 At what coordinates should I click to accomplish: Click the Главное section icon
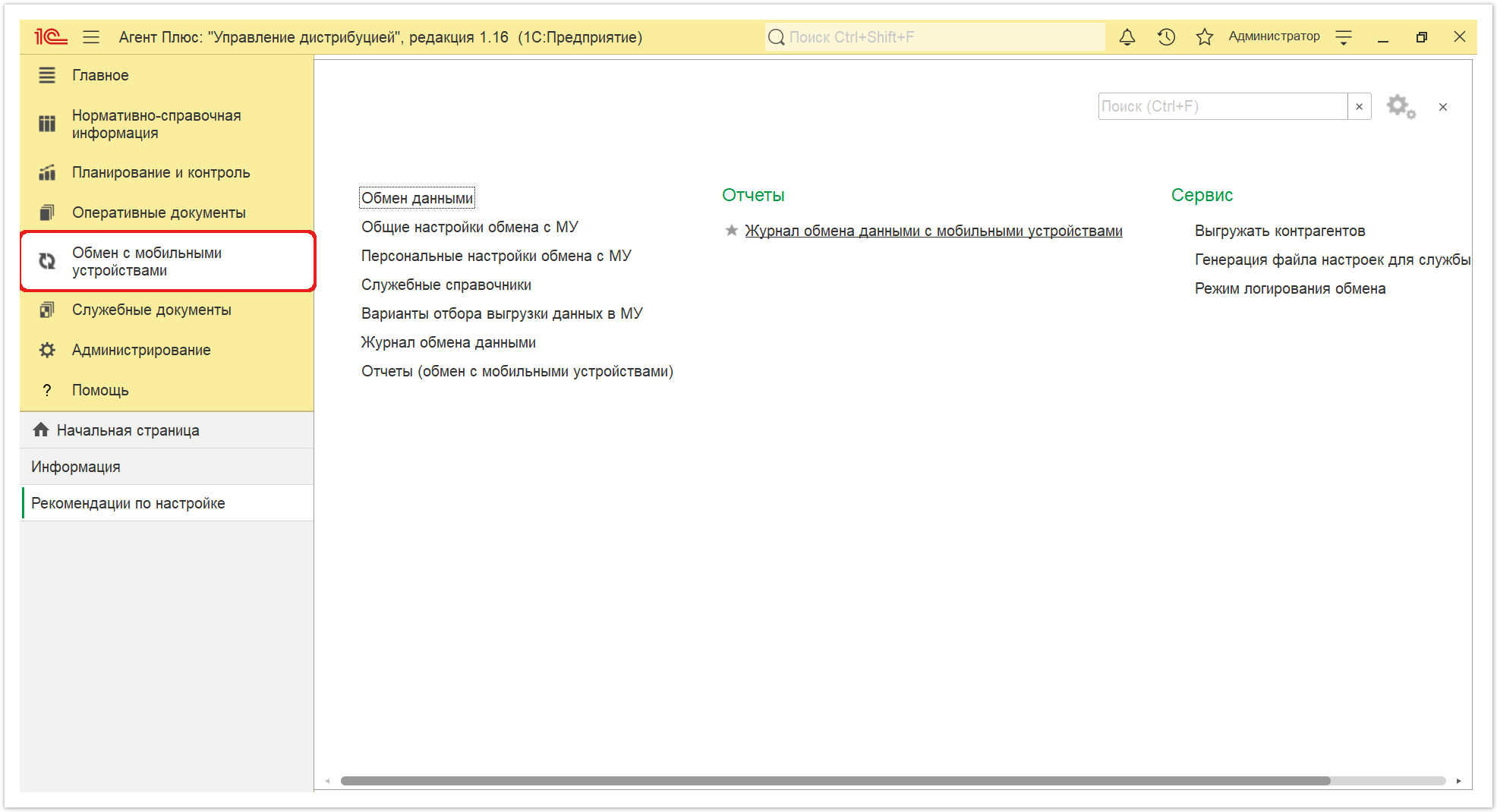47,75
